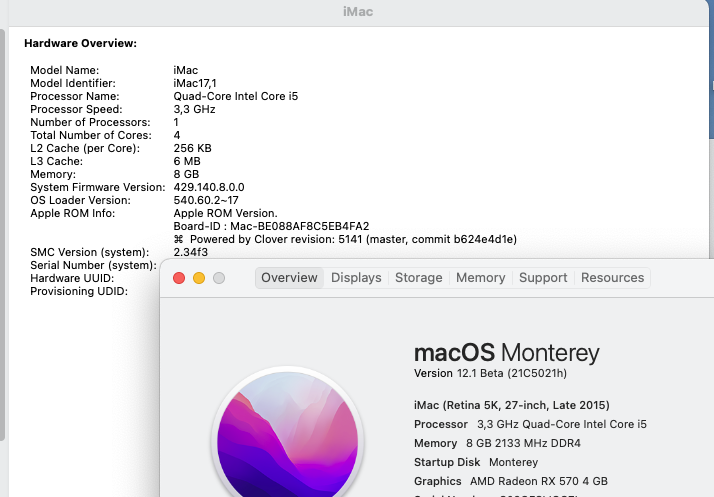714x497 pixels.
Task: Open the Support tab
Action: click(x=543, y=278)
